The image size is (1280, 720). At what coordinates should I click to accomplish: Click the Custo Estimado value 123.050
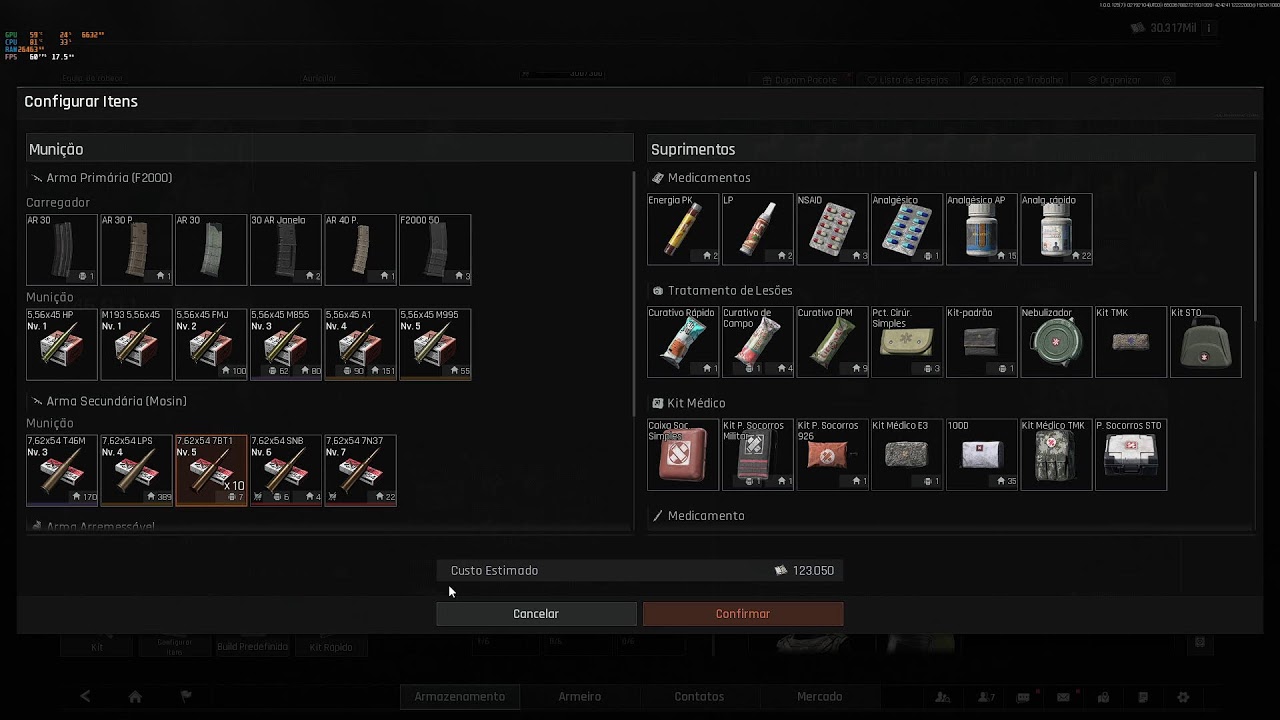pos(813,571)
